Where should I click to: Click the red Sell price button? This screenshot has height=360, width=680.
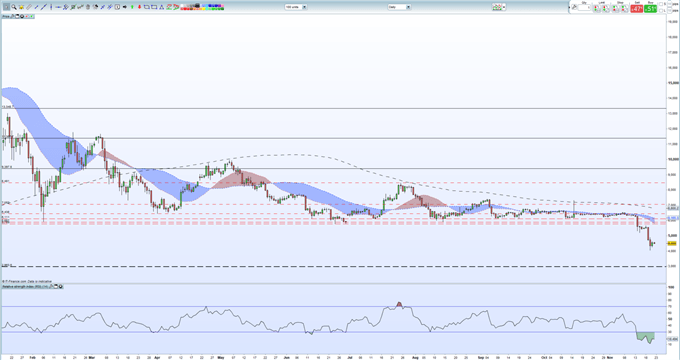coord(637,9)
